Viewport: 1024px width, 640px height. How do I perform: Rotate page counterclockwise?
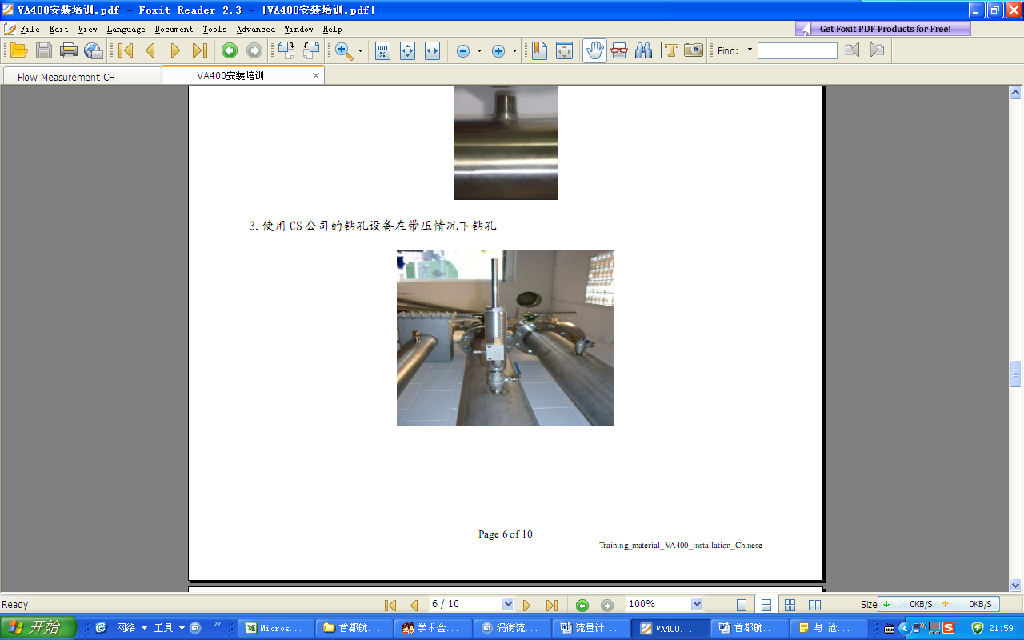[311, 50]
